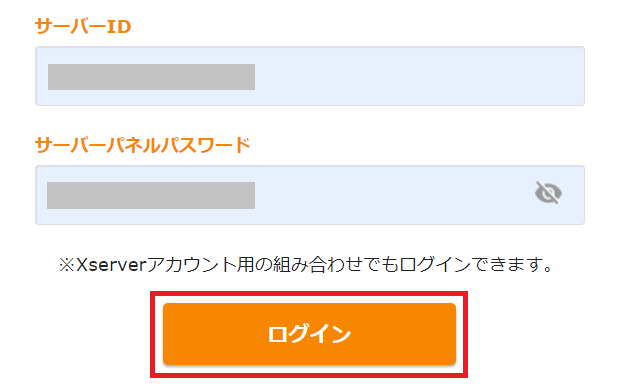Select the masked gray value in password field
Image resolution: width=636 pixels, height=390 pixels.
click(151, 195)
